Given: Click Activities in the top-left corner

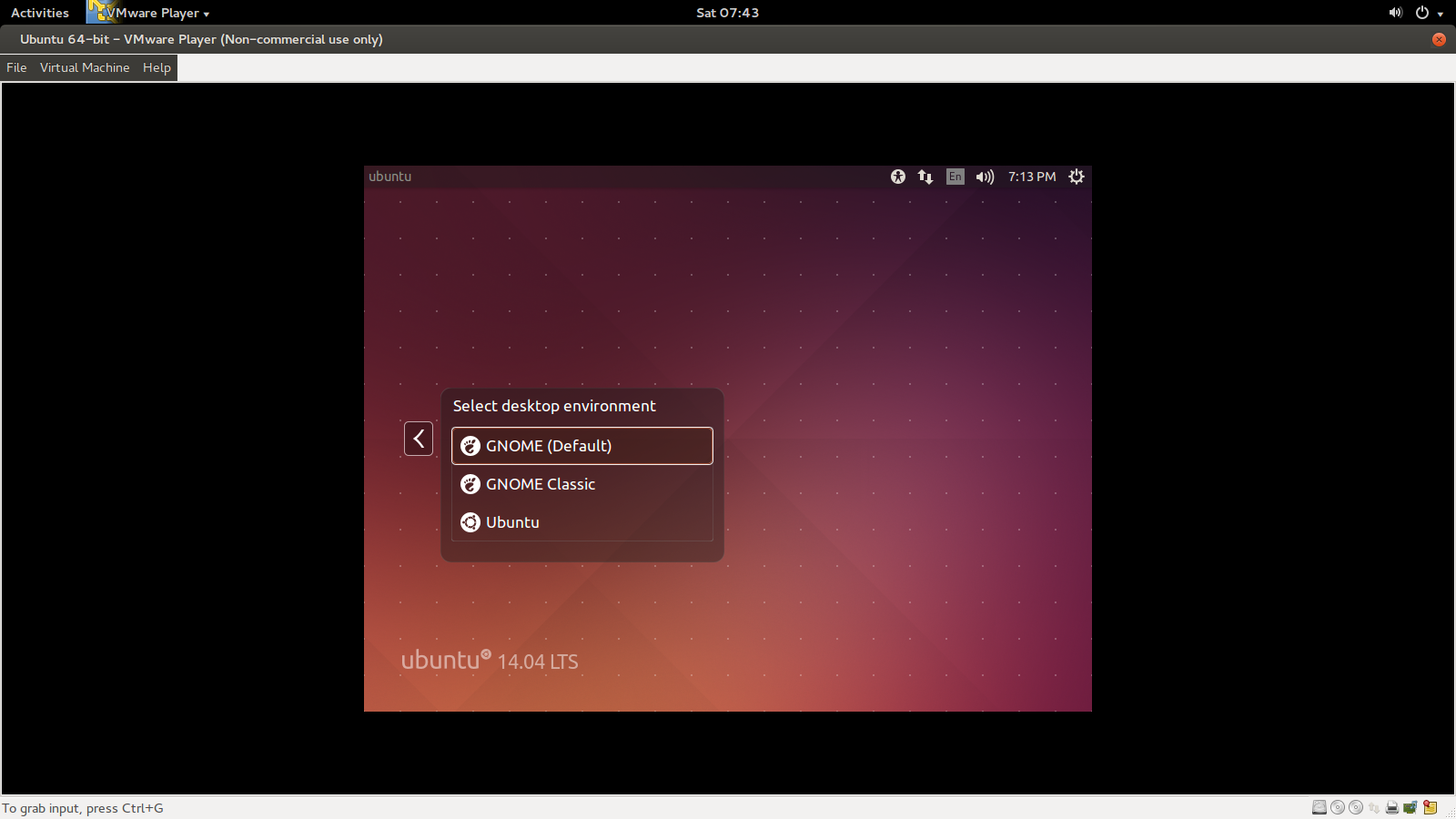Looking at the screenshot, I should click(40, 13).
